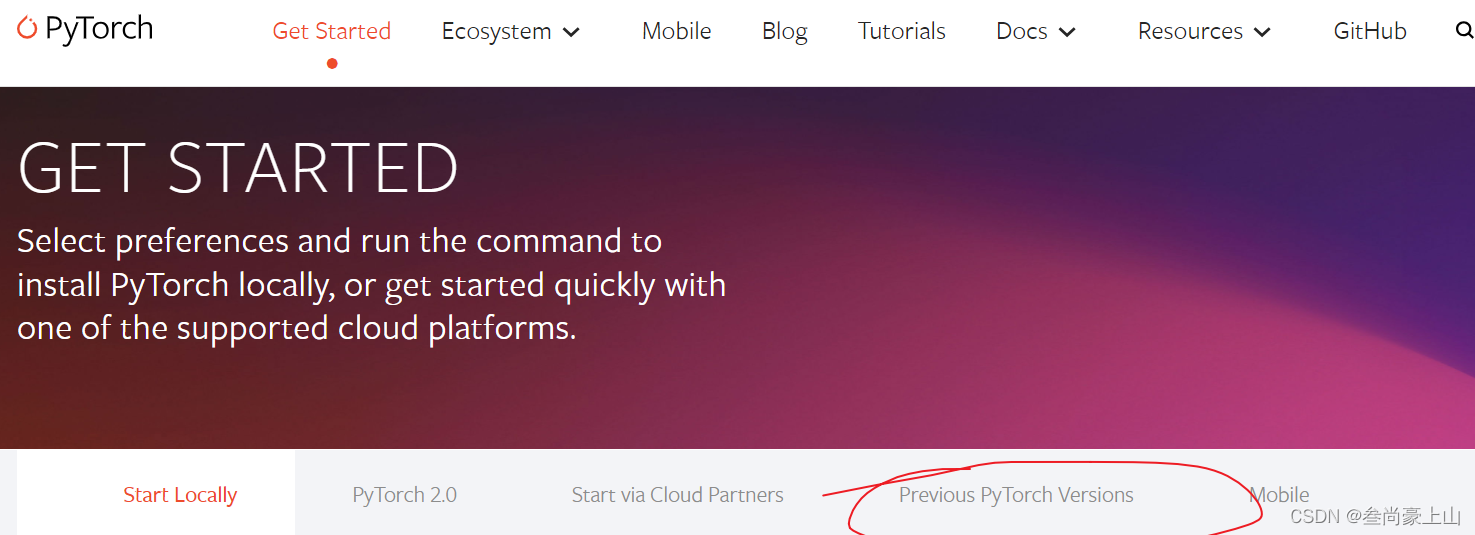Open search with the magnifier icon

1465,31
